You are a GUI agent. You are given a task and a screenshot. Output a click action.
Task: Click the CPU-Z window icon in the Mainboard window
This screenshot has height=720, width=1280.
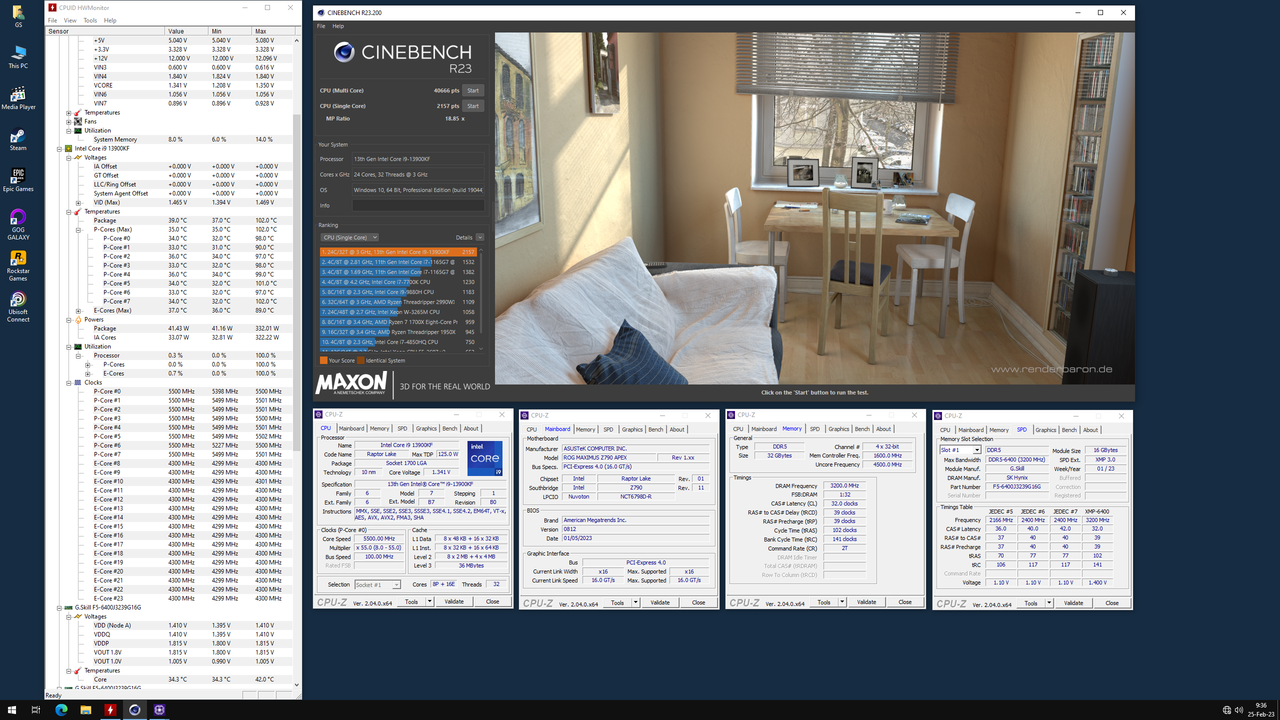525,415
